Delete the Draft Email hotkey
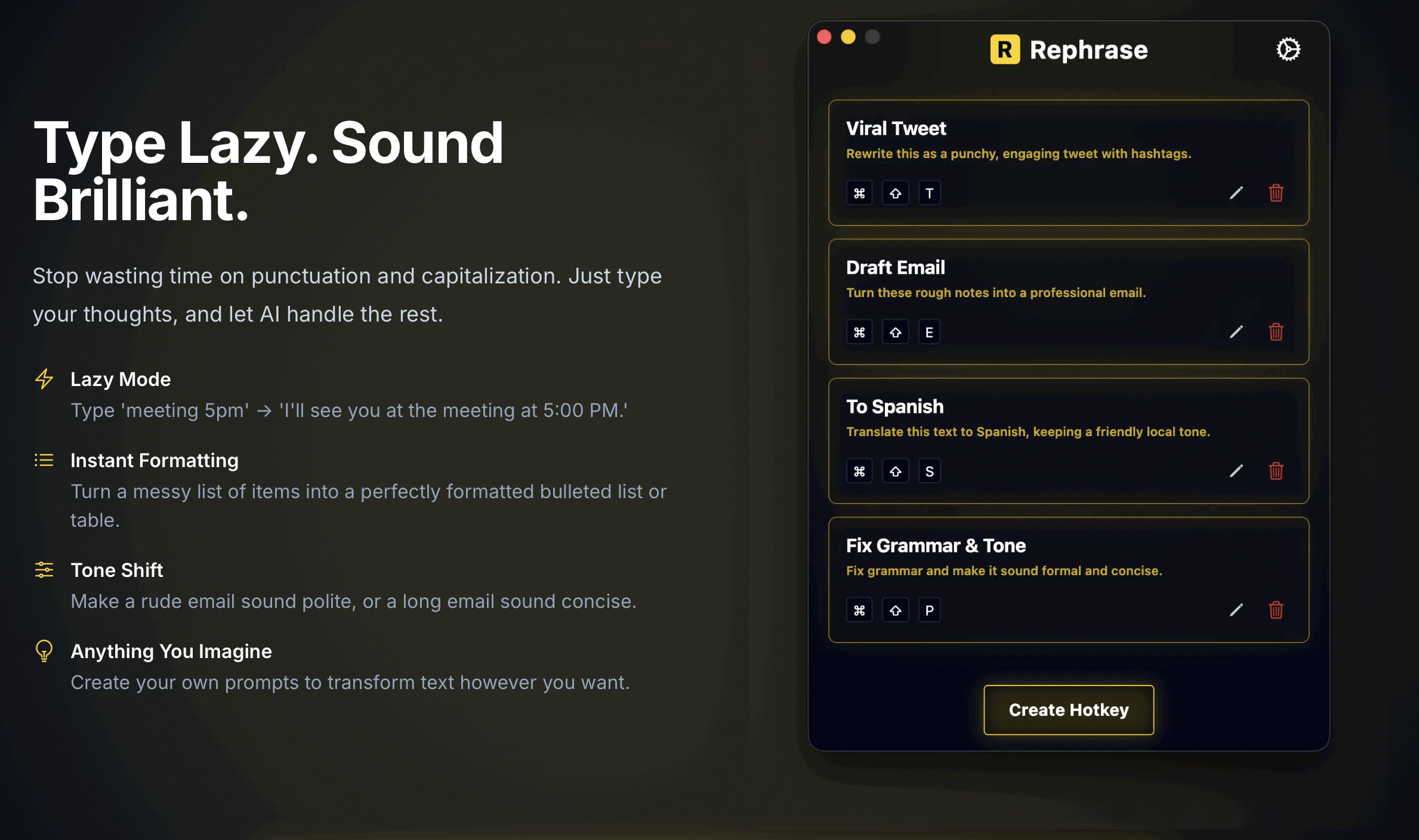The width and height of the screenshot is (1419, 840). tap(1276, 332)
